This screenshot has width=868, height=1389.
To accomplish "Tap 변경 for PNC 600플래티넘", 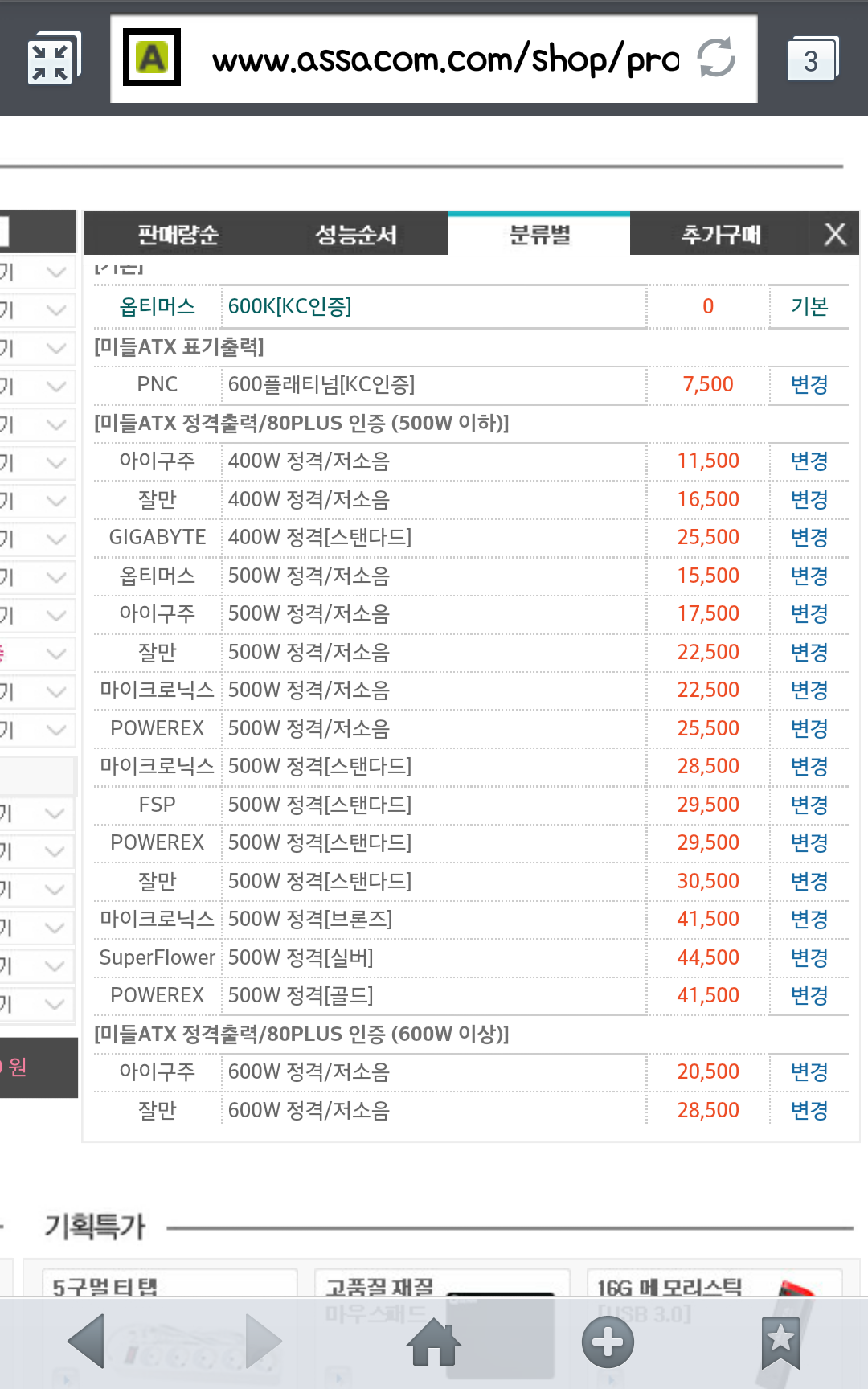I will [x=809, y=384].
